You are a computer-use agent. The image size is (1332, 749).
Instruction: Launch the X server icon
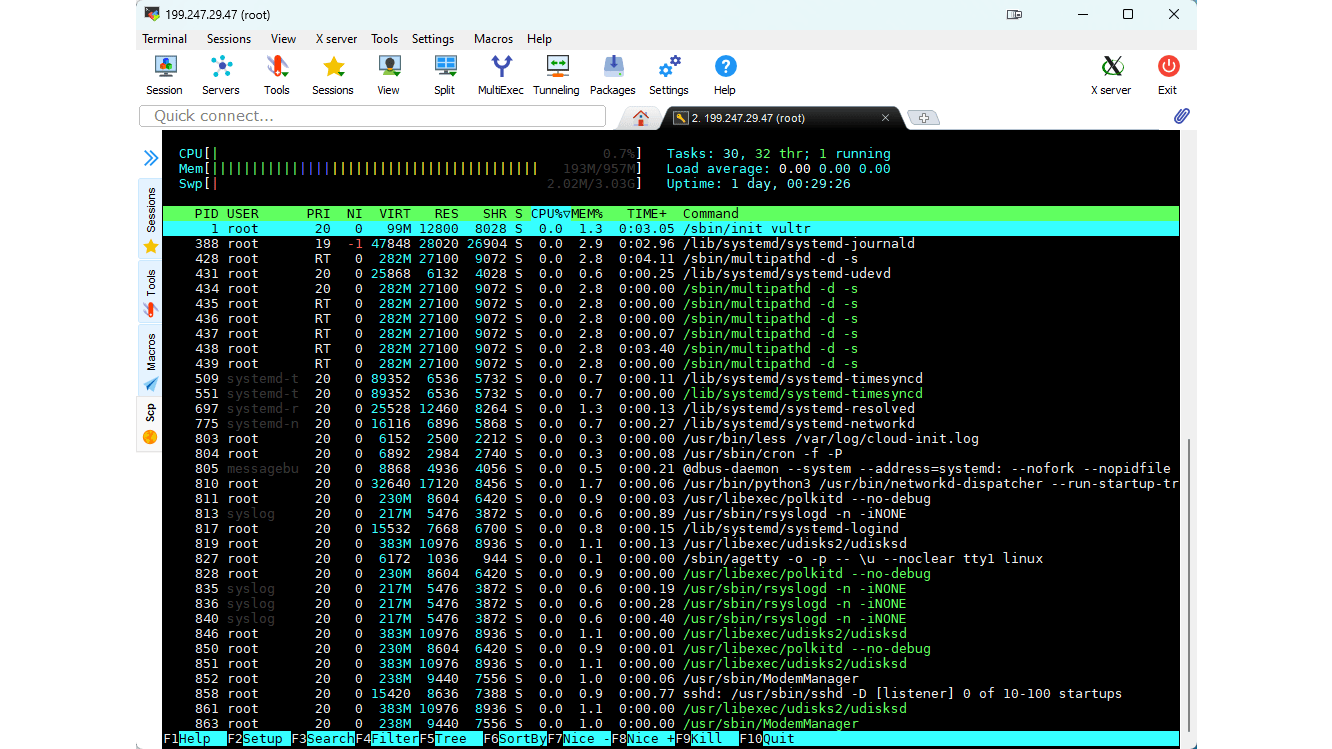point(1110,75)
